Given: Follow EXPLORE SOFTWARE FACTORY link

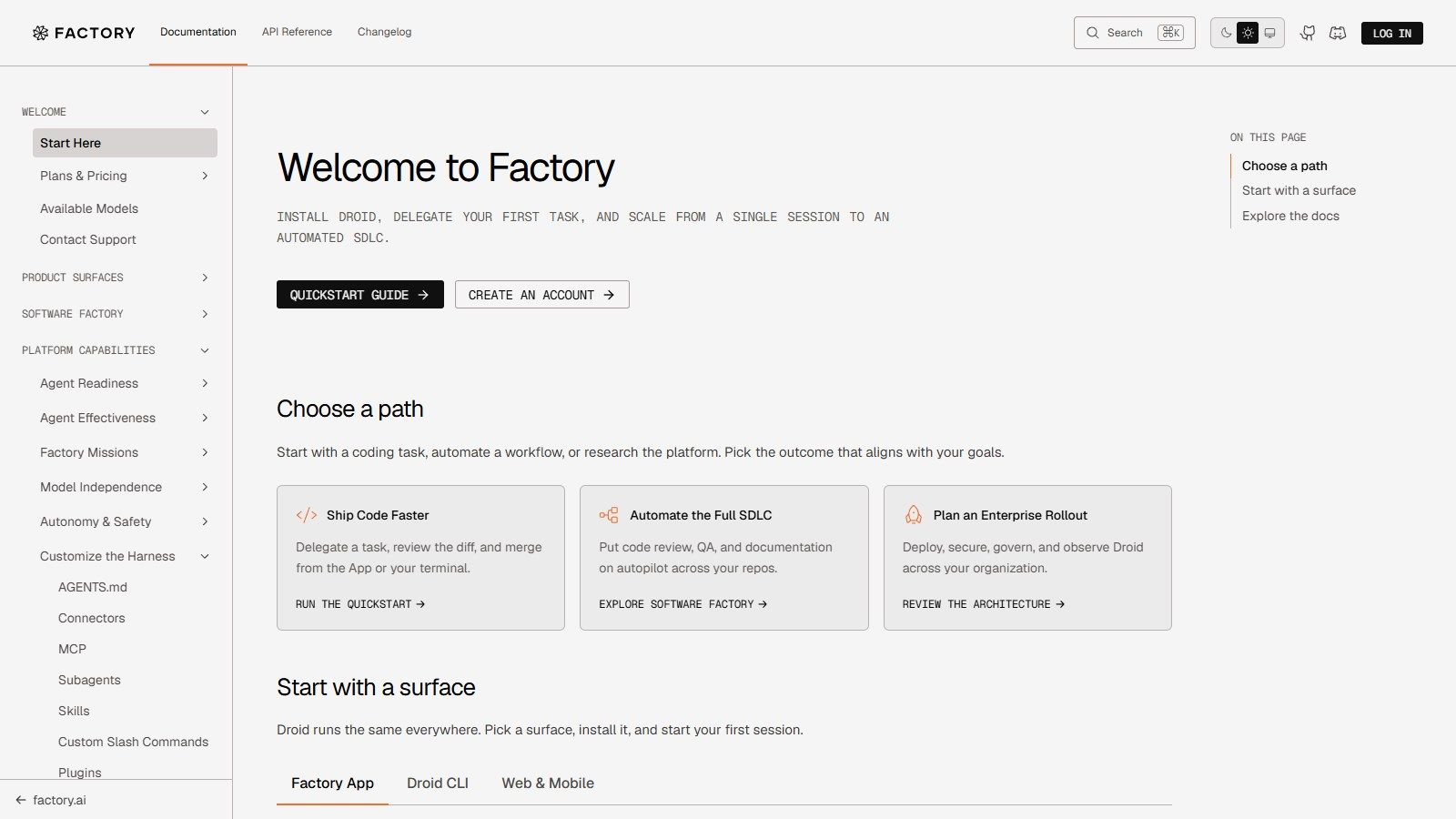Looking at the screenshot, I should 682,604.
